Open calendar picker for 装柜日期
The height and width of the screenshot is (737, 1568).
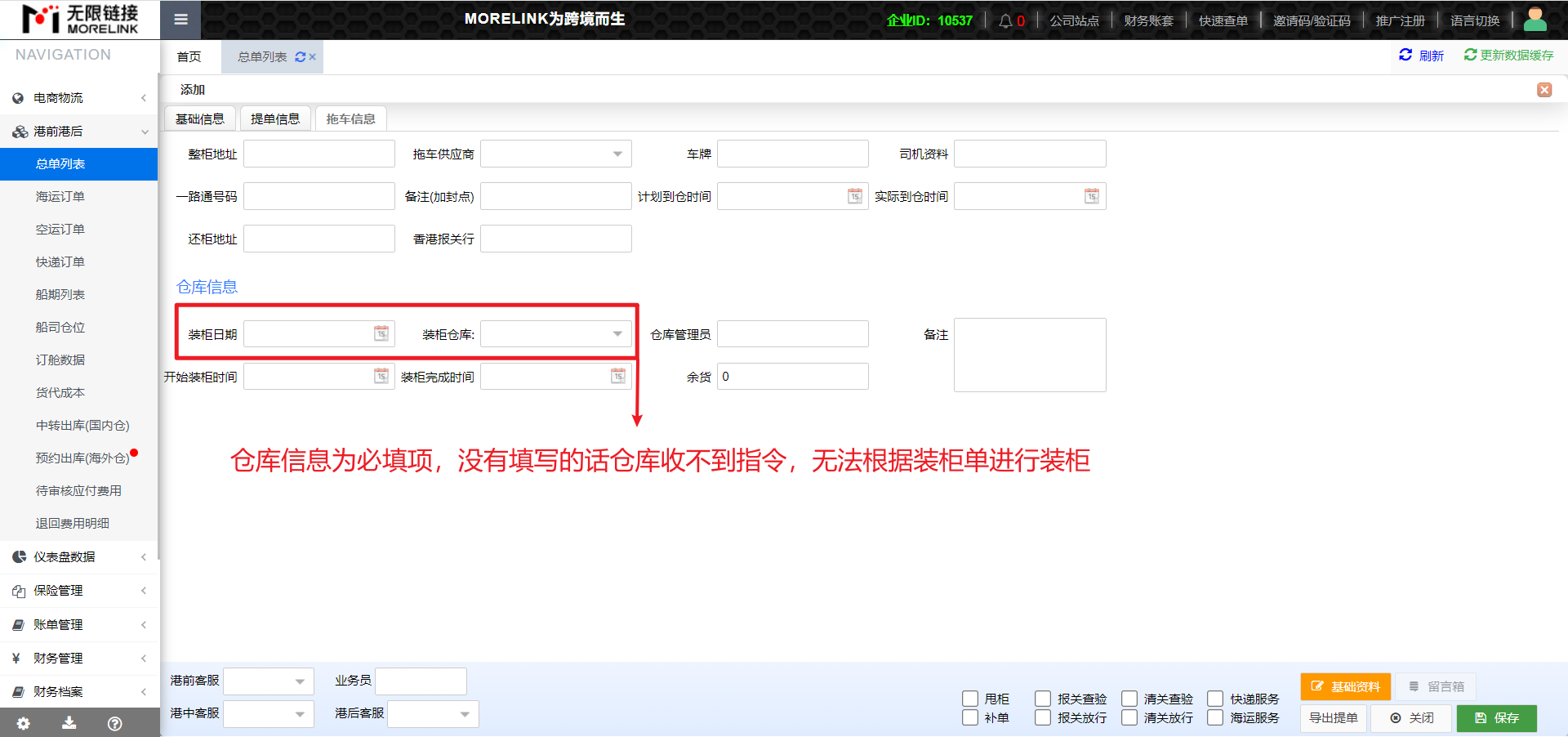pyautogui.click(x=381, y=333)
